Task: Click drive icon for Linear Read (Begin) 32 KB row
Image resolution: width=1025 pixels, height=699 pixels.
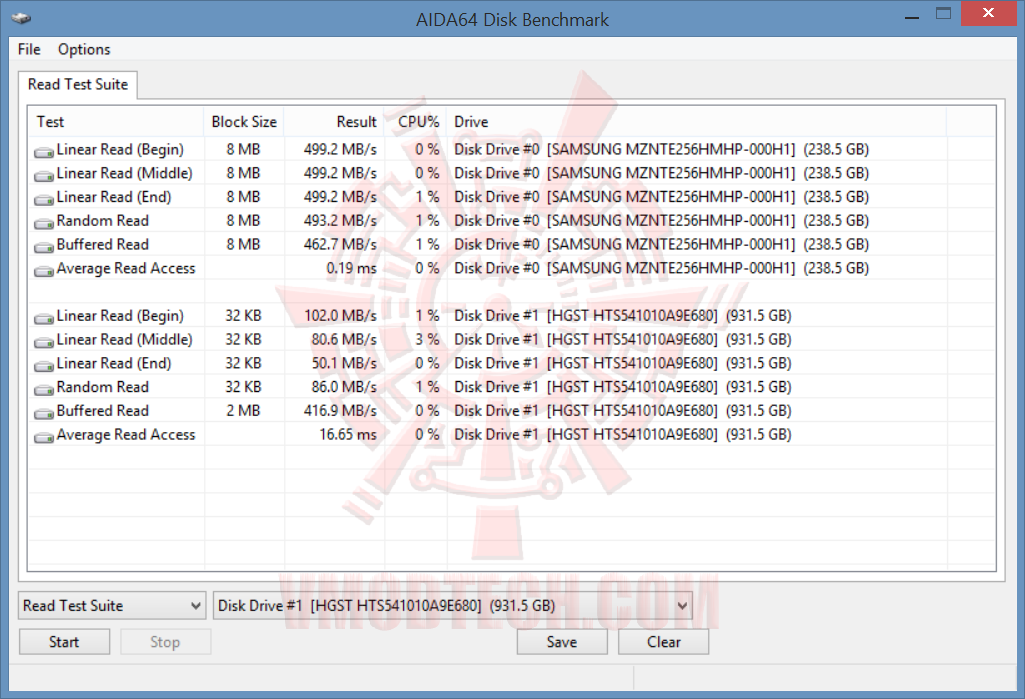Action: [44, 318]
